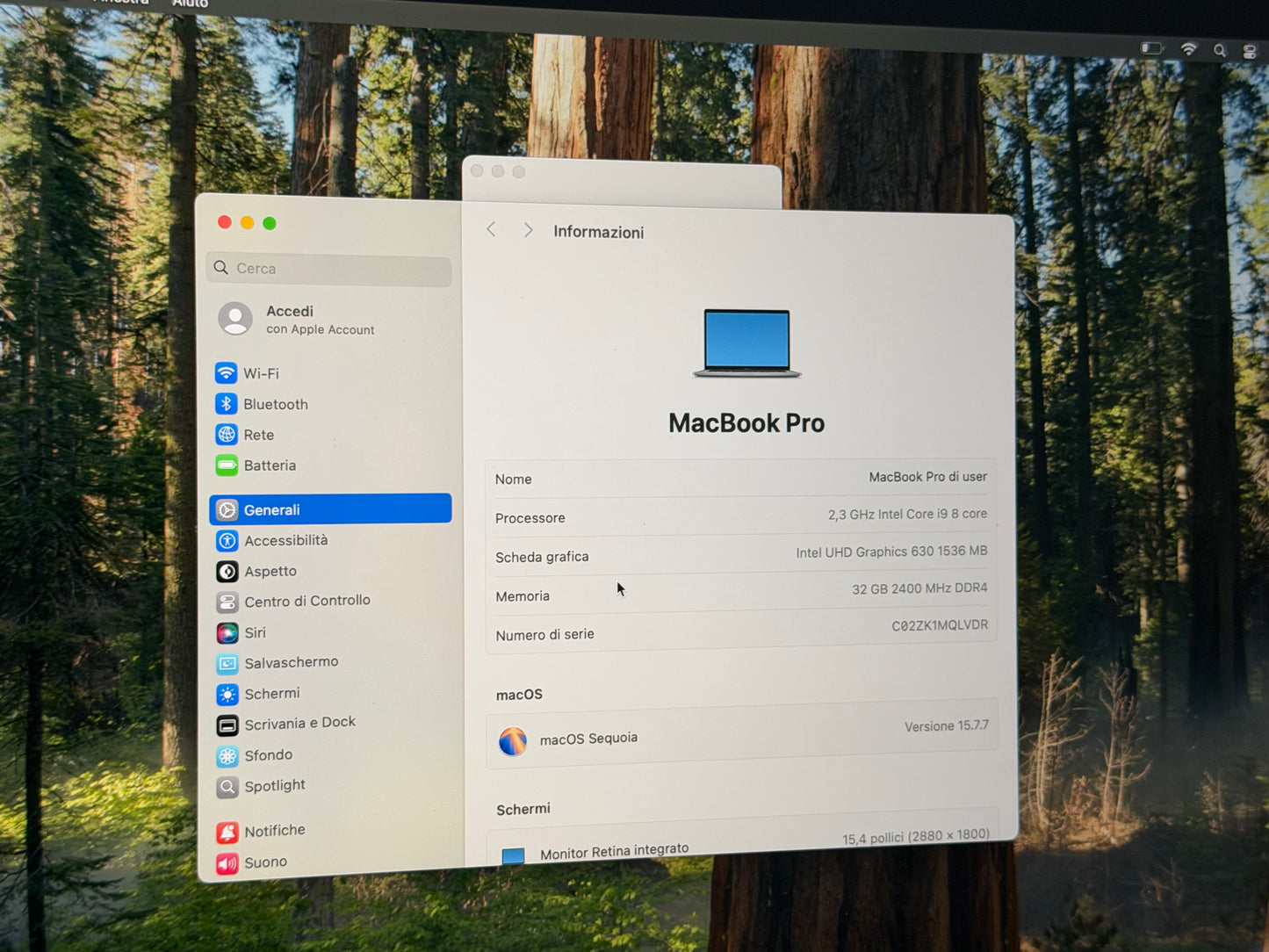Click the battery status in menu bar
This screenshot has height=952, width=1269.
1151,48
